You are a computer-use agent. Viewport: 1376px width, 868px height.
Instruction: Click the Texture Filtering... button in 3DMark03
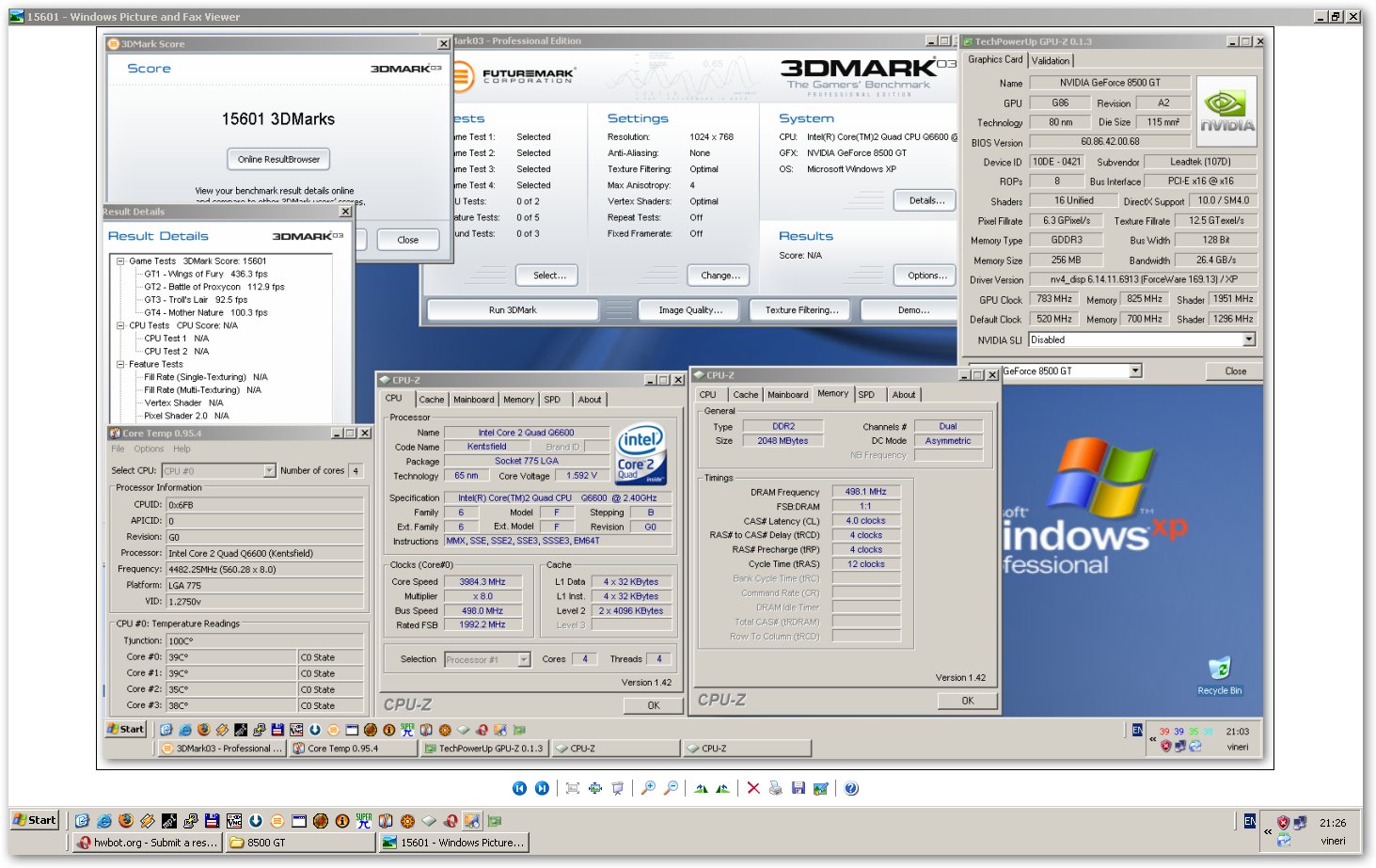coord(801,309)
